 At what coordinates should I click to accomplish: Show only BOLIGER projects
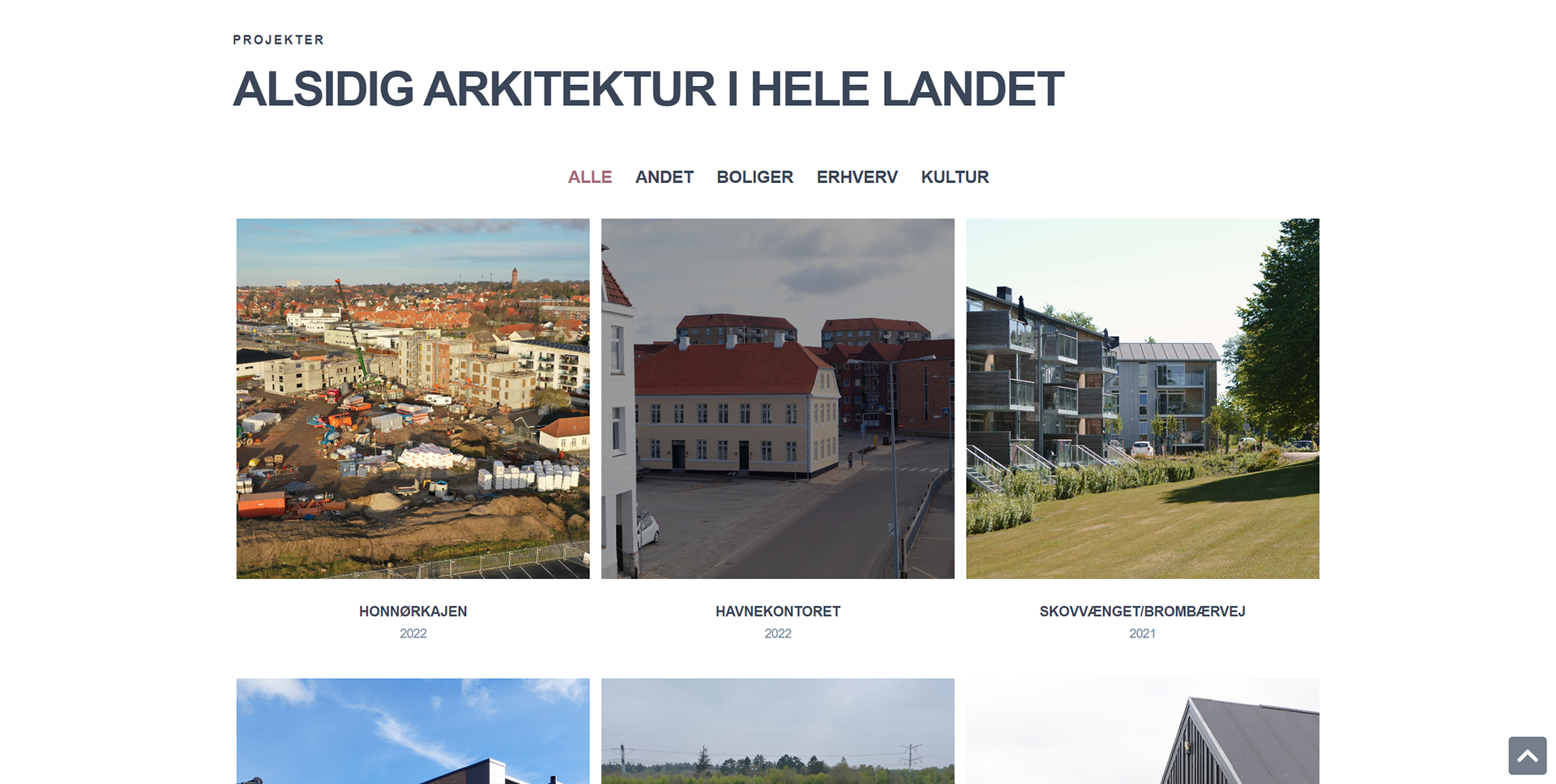pos(754,177)
